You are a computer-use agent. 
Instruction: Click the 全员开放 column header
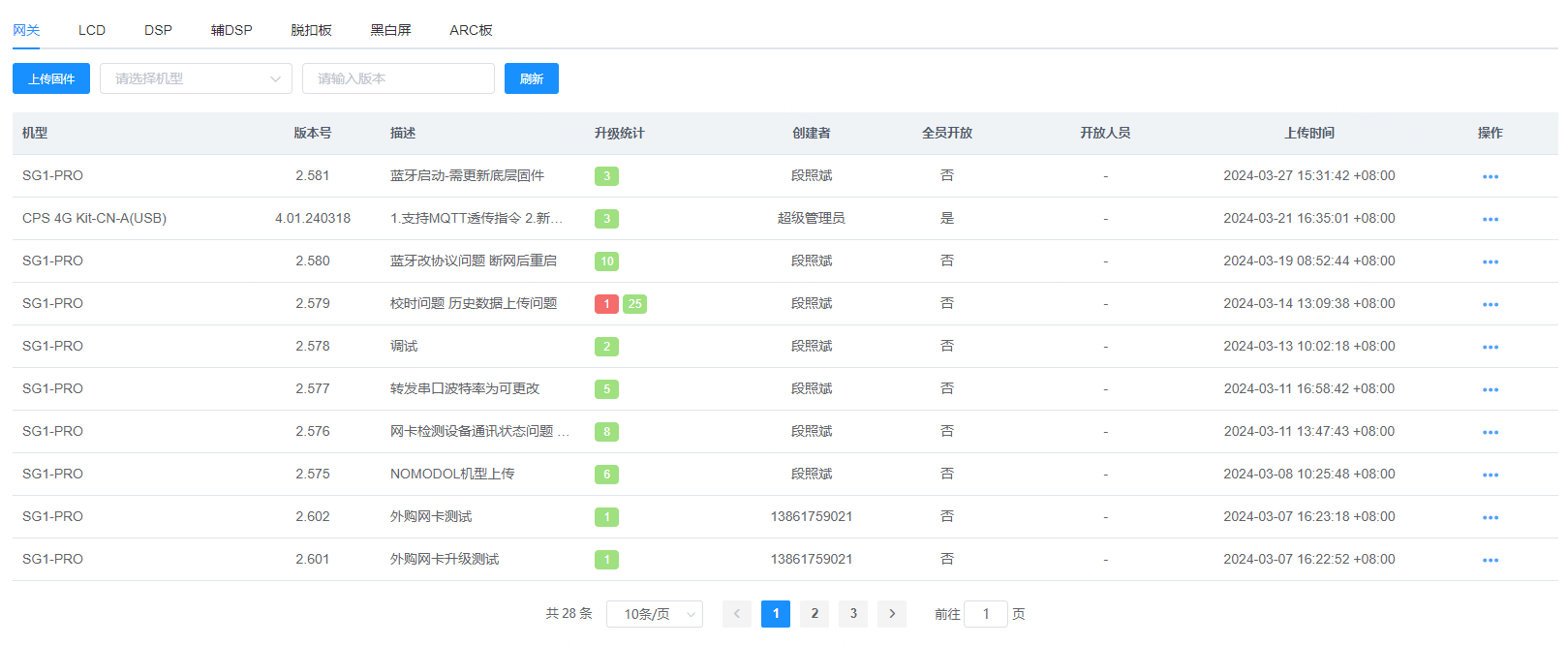[947, 133]
